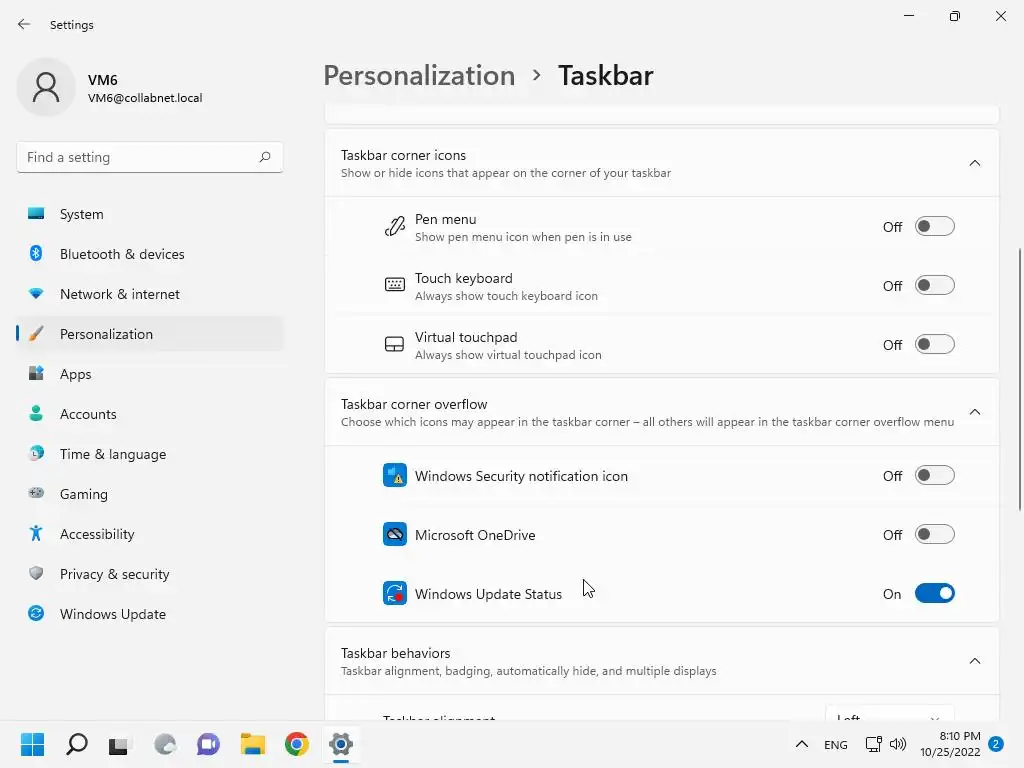Click the Windows Security notification app icon
Viewport: 1024px width, 768px height.
394,475
